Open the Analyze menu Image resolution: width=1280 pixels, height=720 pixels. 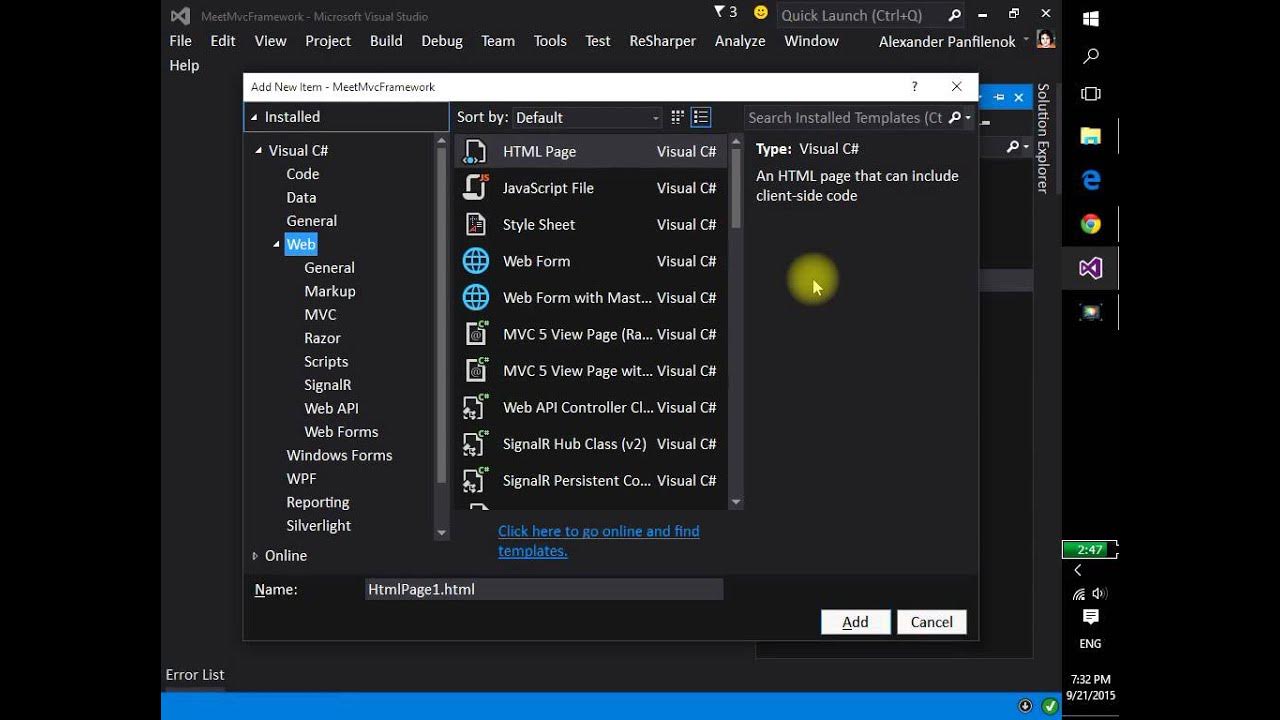[740, 41]
